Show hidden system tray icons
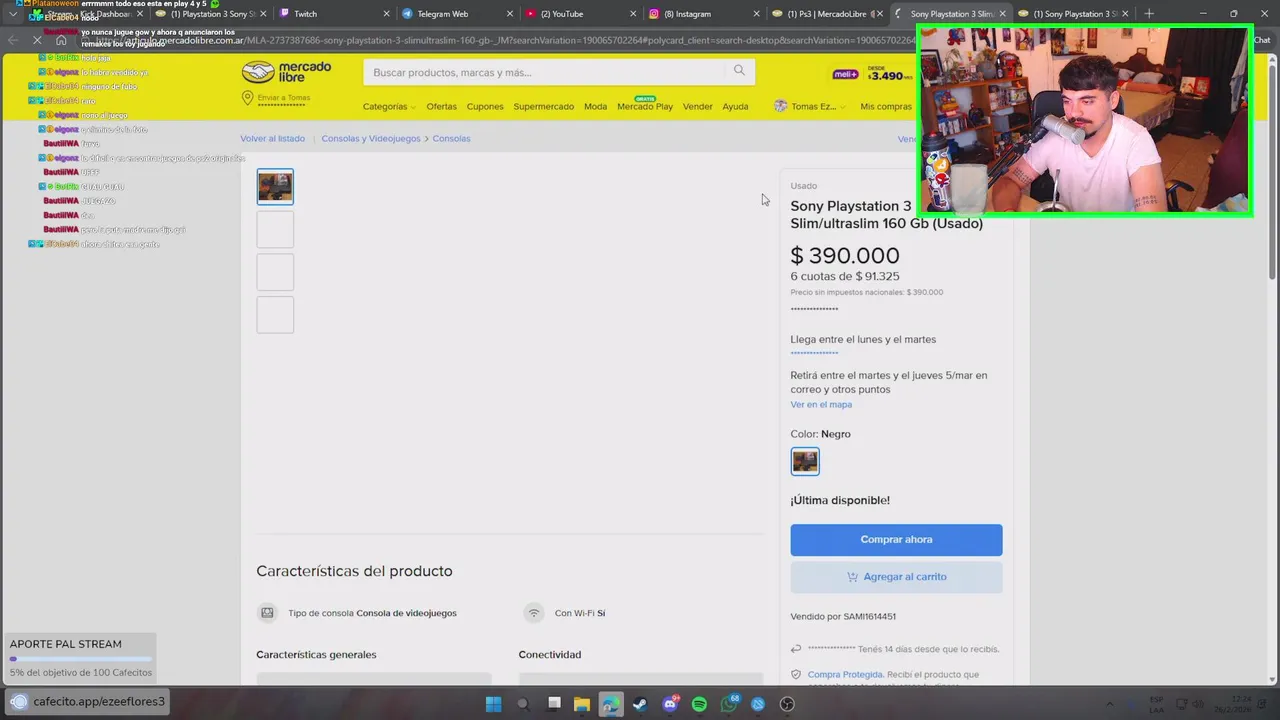 click(1110, 704)
